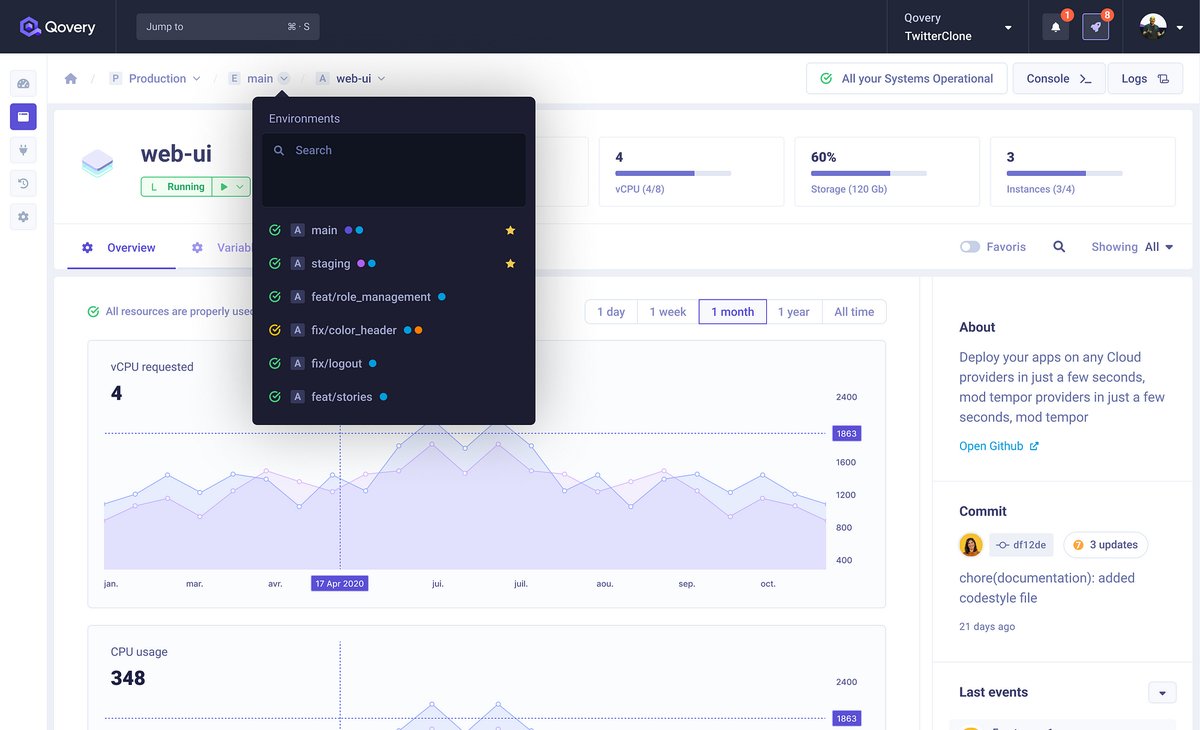
Task: Click the green systems operational check icon
Action: click(826, 79)
